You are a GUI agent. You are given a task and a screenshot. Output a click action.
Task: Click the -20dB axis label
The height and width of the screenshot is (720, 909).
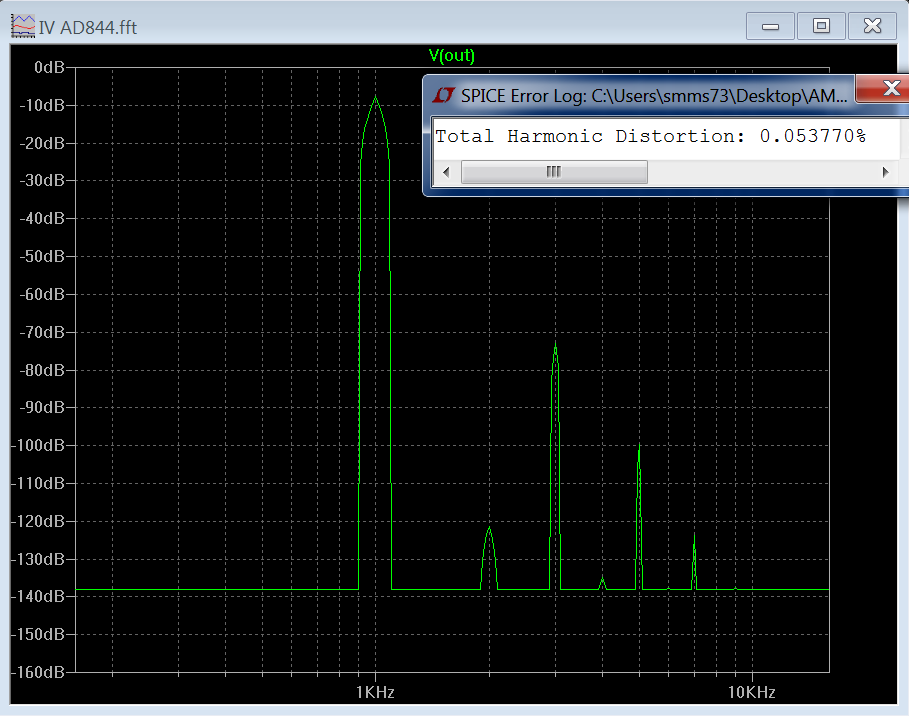click(x=42, y=143)
